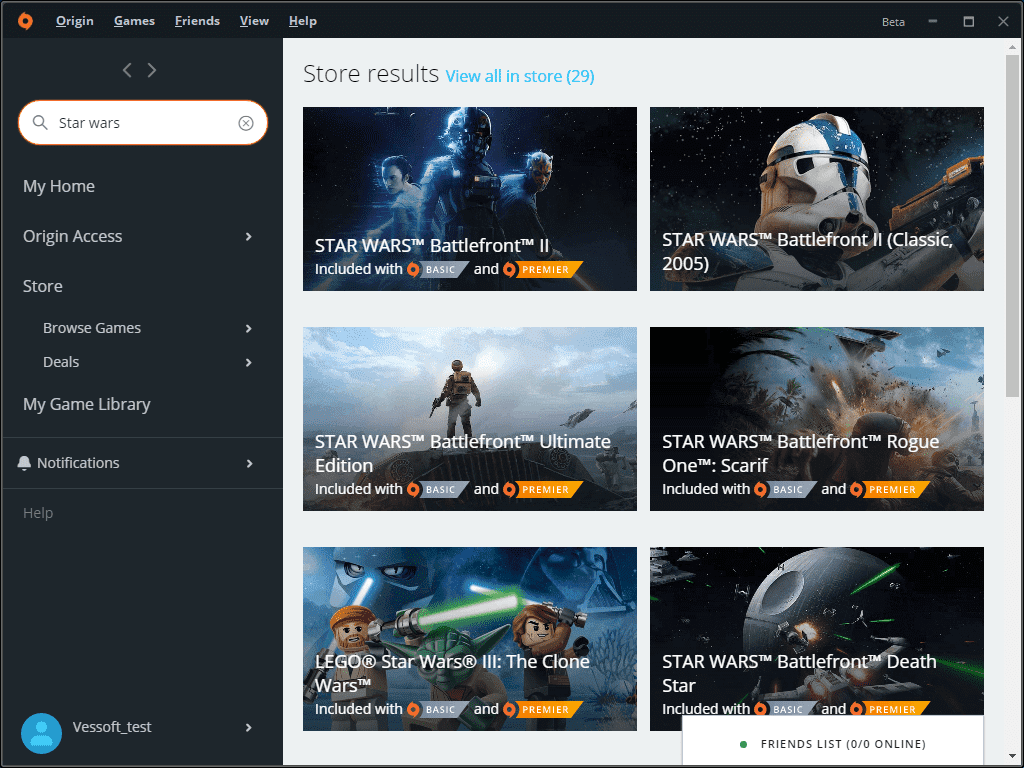The width and height of the screenshot is (1024, 768).
Task: Click Premier badge on LEGO Clone Wars card
Action: pos(542,709)
